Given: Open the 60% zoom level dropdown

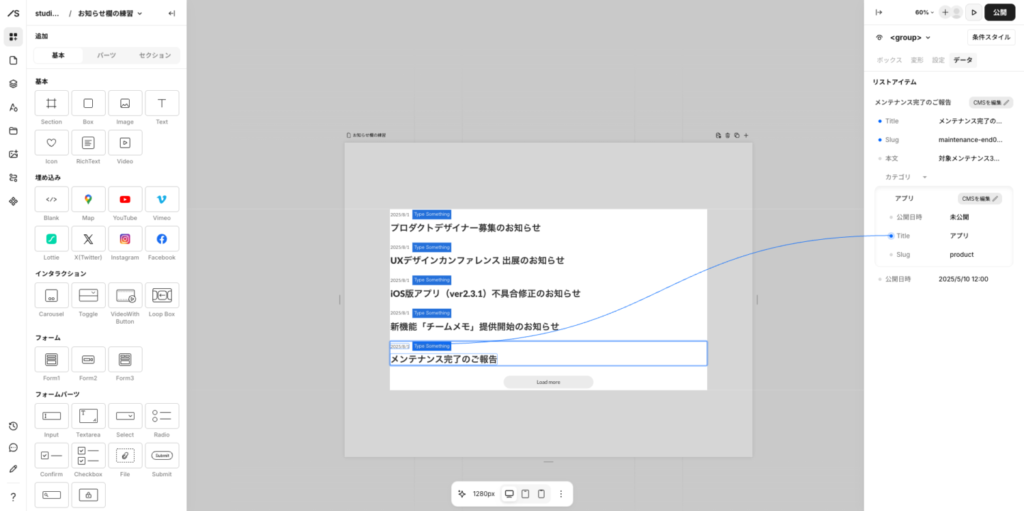Looking at the screenshot, I should click(x=926, y=12).
